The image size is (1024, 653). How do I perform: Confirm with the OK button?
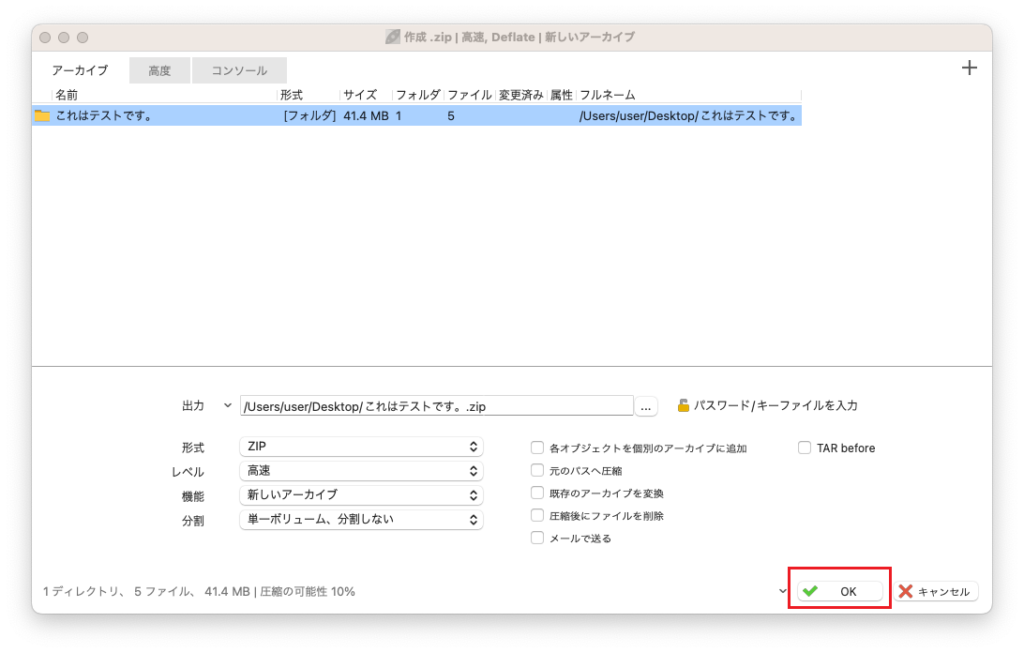point(840,591)
